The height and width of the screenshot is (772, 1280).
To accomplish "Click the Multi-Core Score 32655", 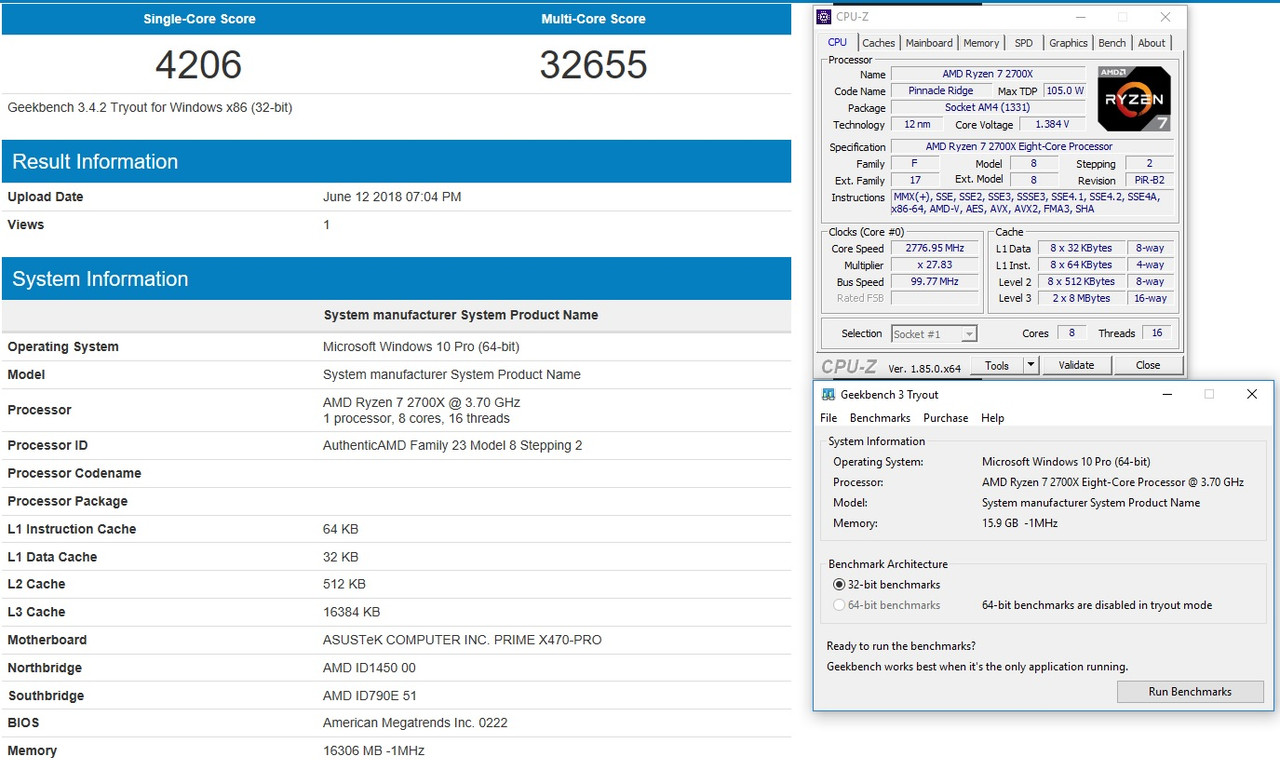I will coord(593,65).
